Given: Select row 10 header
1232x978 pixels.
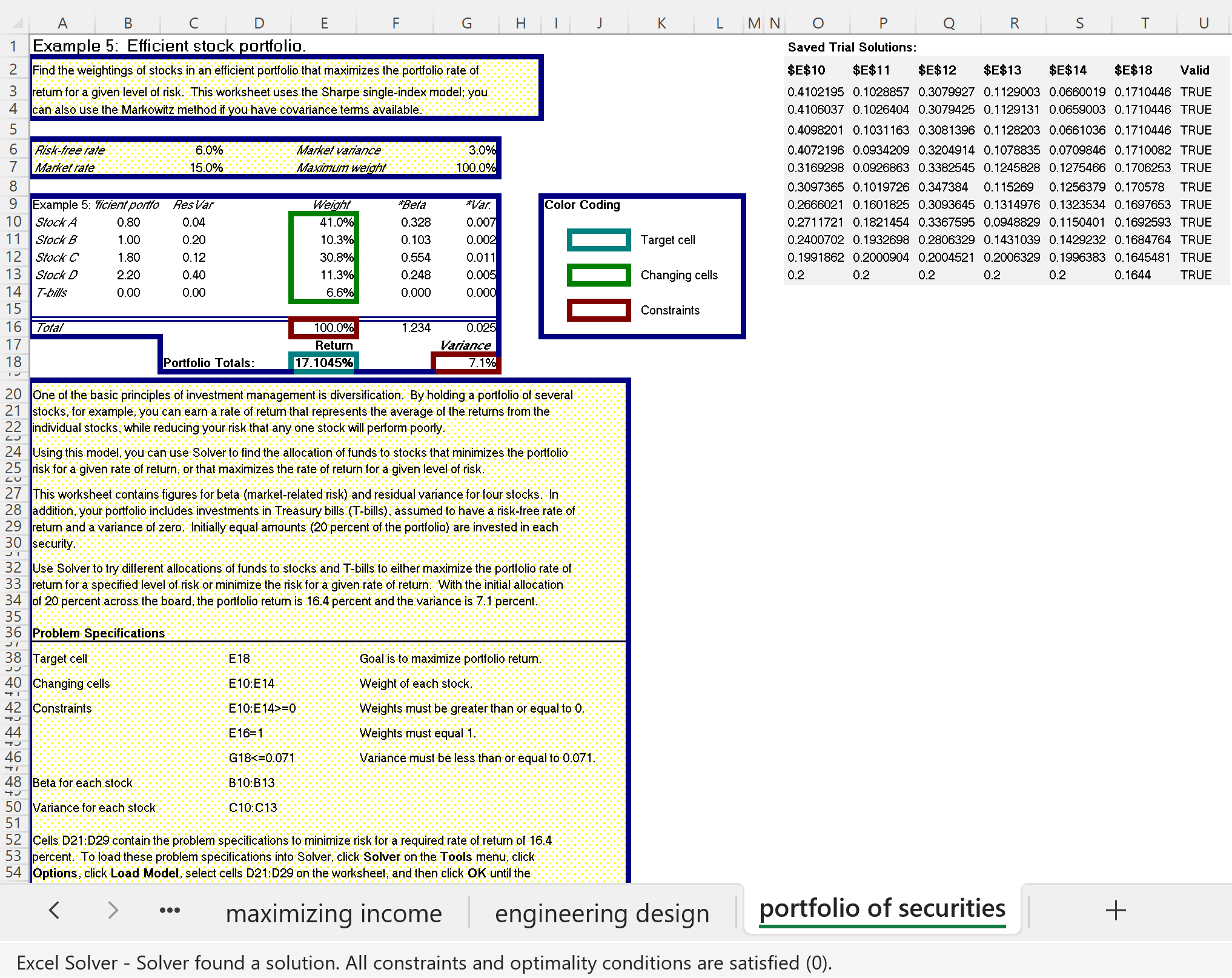Looking at the screenshot, I should tap(13, 222).
